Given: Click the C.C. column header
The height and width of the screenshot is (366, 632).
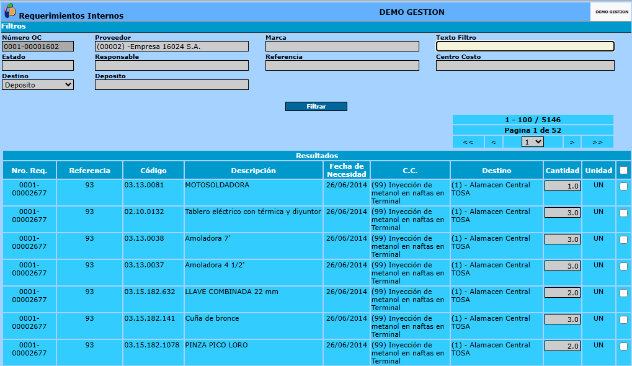Looking at the screenshot, I should [410, 171].
